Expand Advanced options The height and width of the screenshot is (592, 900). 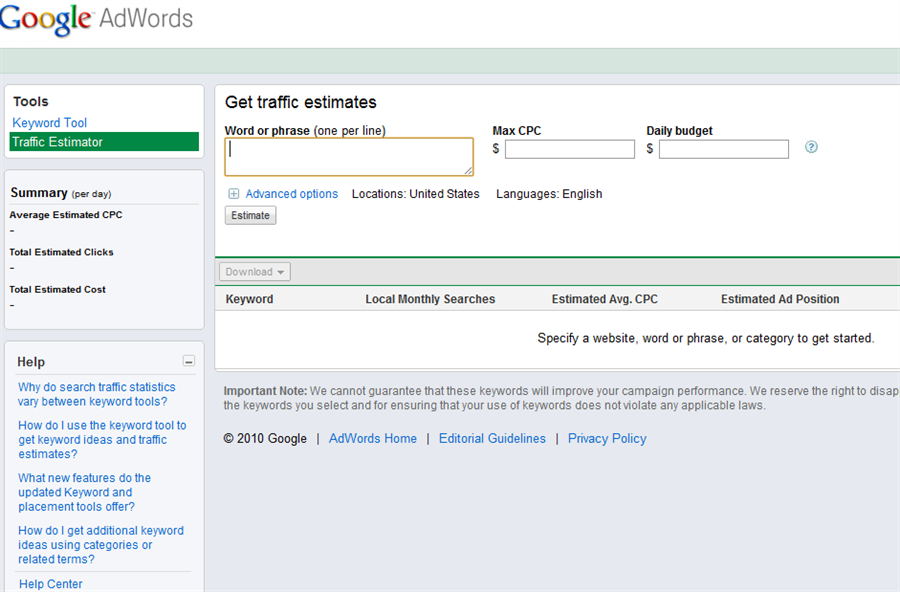coord(291,193)
